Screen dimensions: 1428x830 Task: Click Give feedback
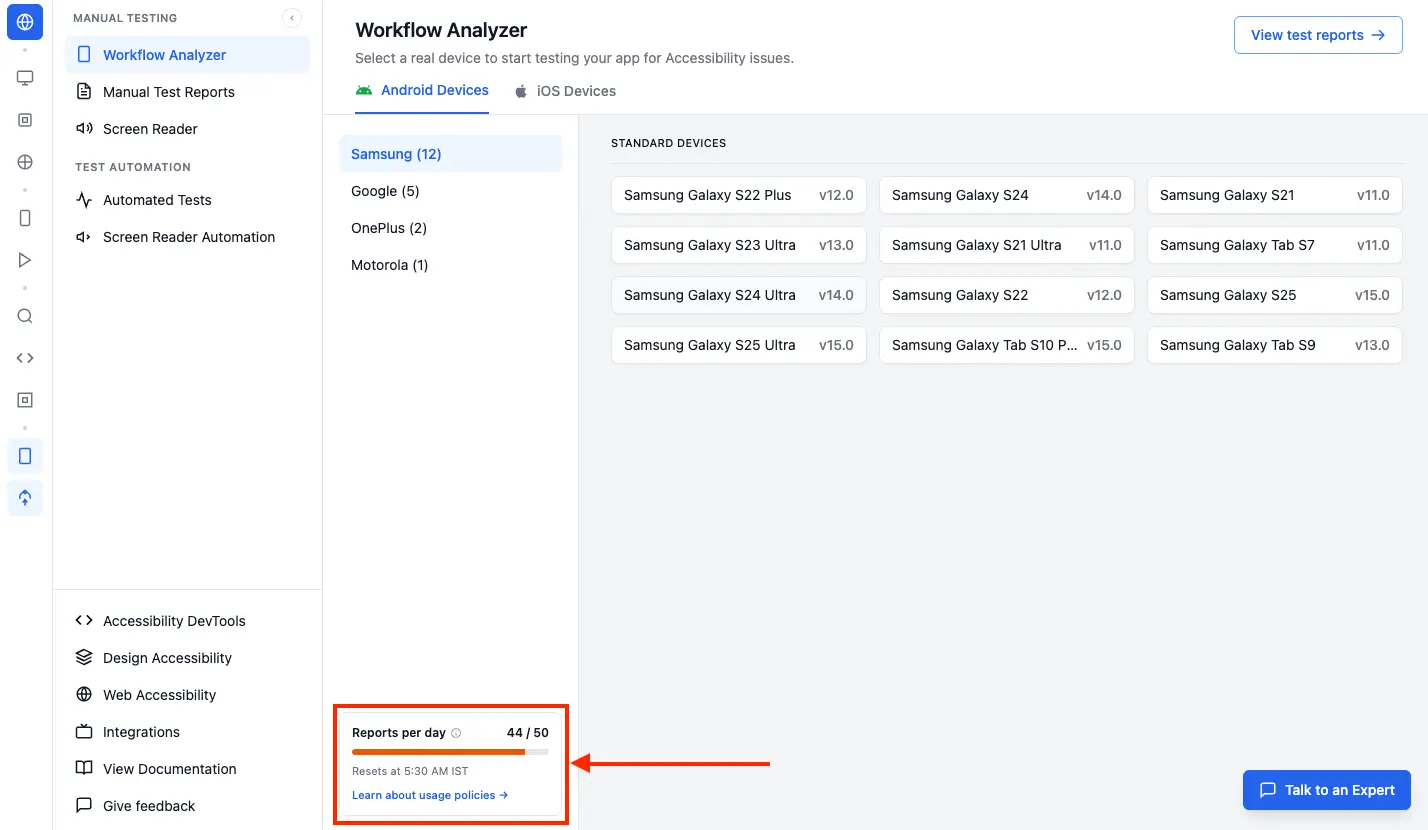pyautogui.click(x=188, y=806)
